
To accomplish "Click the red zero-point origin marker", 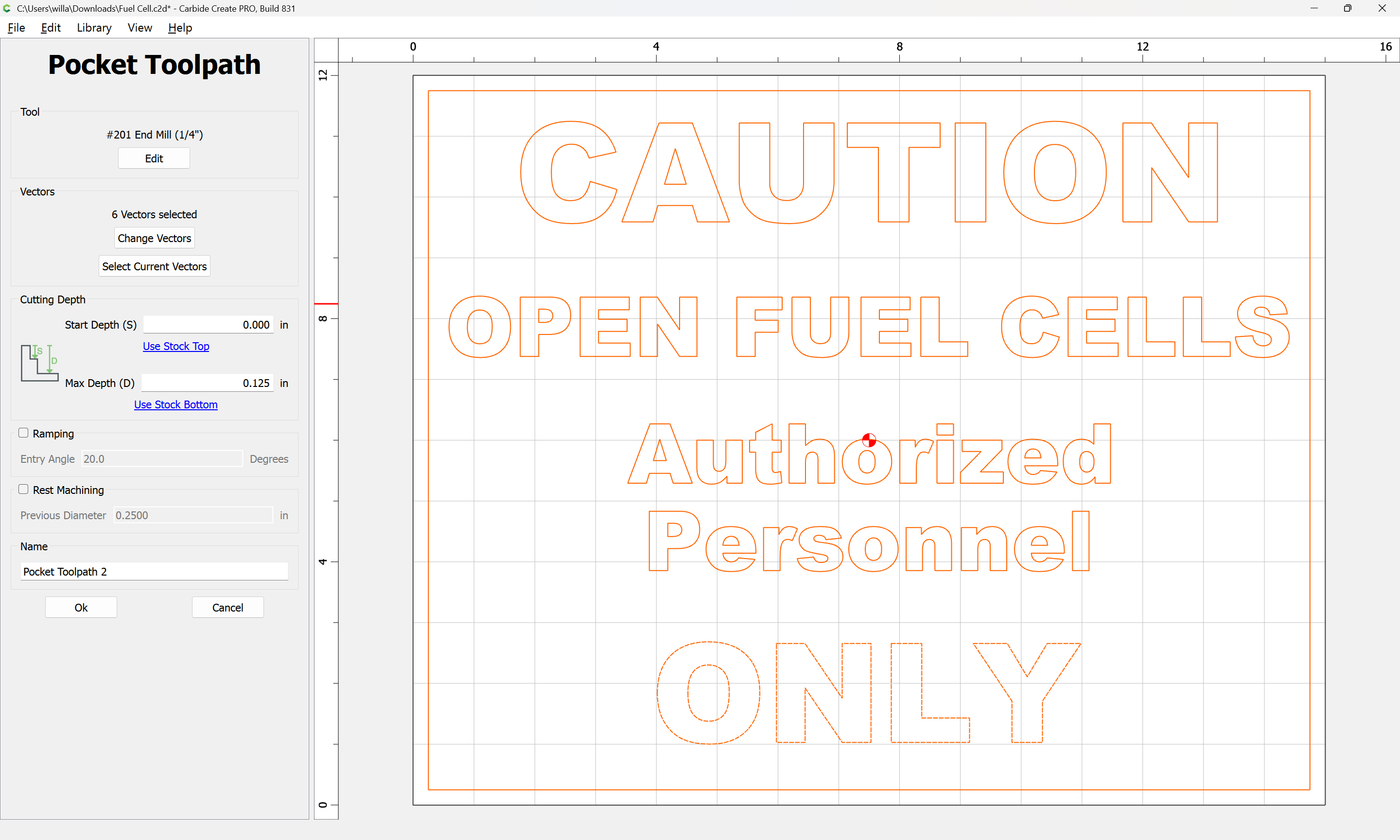I will (x=869, y=440).
